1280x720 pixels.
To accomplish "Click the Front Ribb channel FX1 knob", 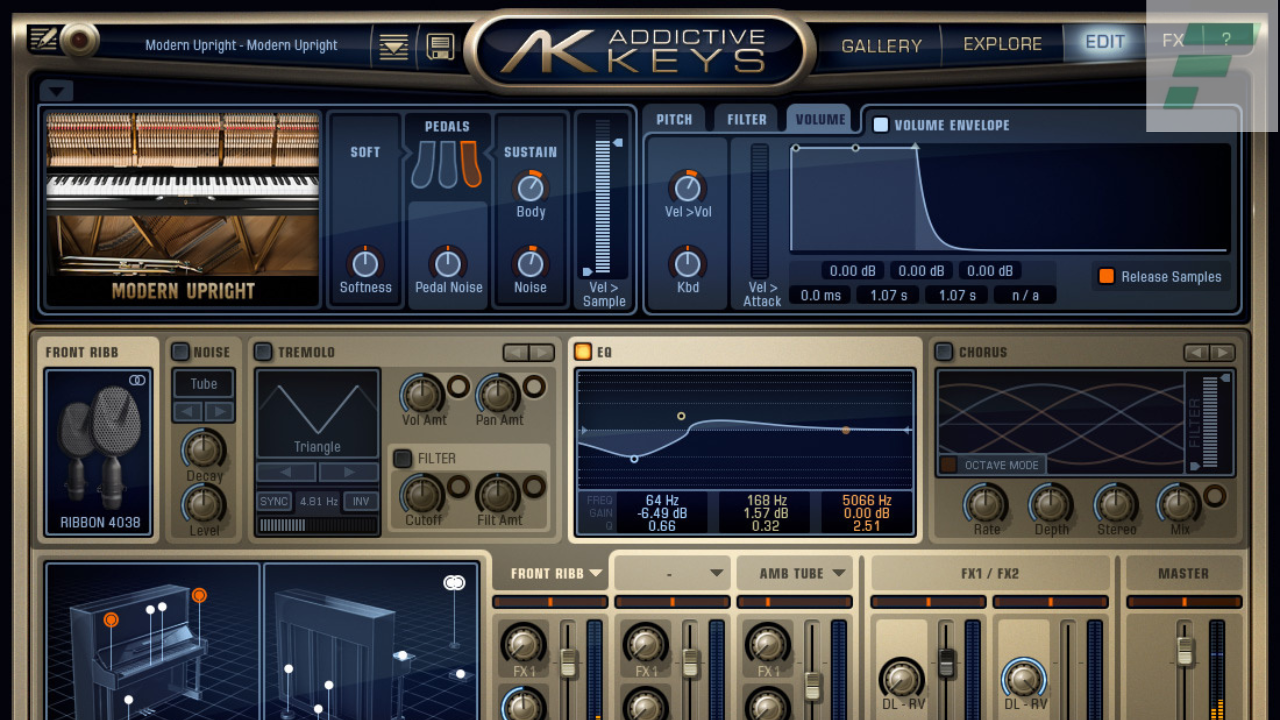I will (x=524, y=643).
